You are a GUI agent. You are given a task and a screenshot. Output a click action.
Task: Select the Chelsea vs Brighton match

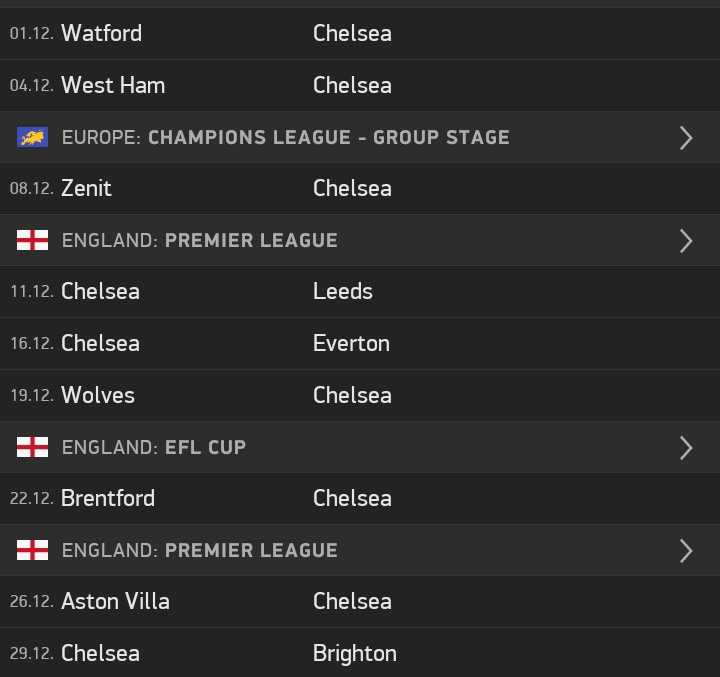[x=360, y=653]
